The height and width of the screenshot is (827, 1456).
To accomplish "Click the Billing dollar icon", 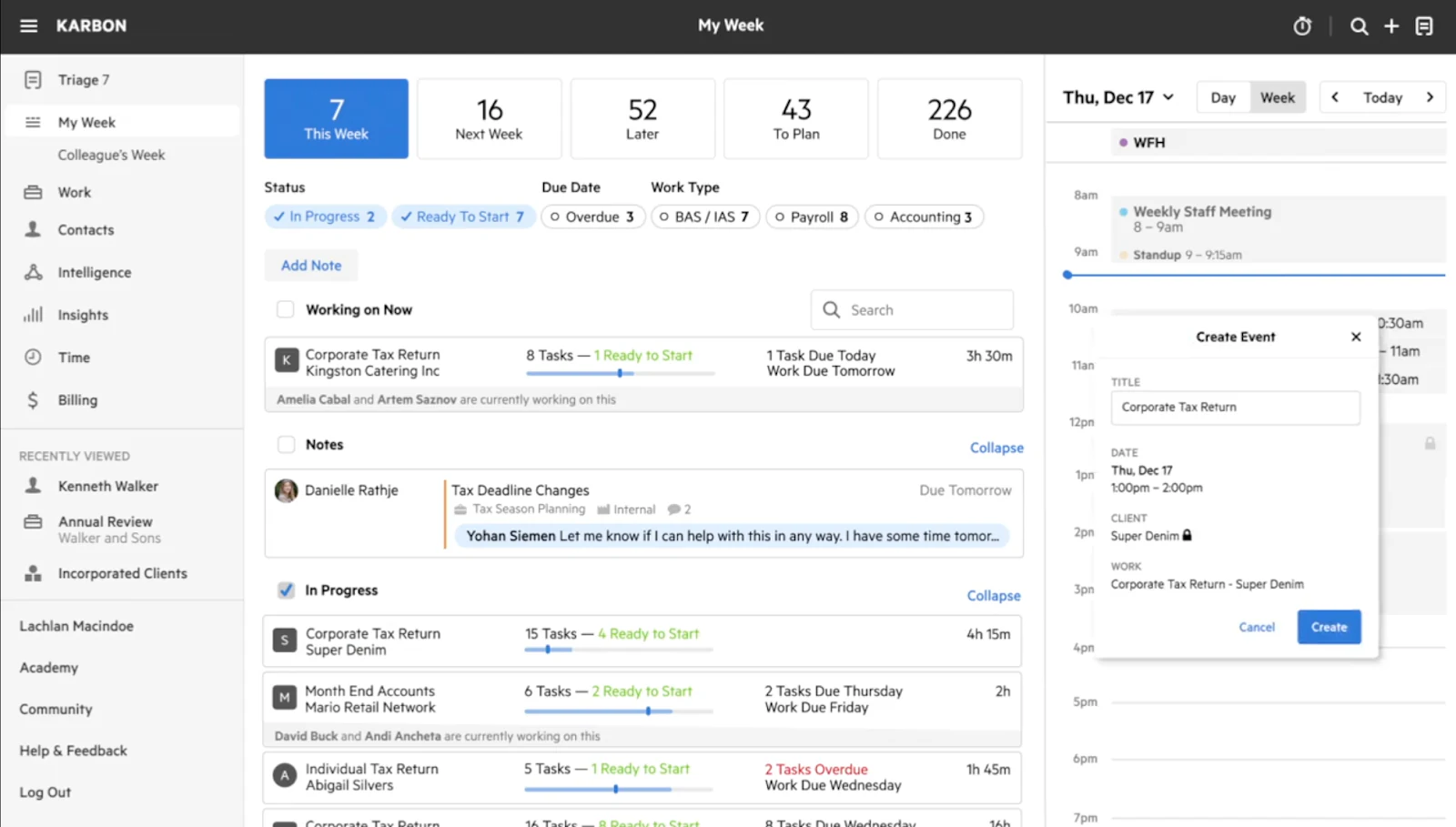I will click(33, 399).
